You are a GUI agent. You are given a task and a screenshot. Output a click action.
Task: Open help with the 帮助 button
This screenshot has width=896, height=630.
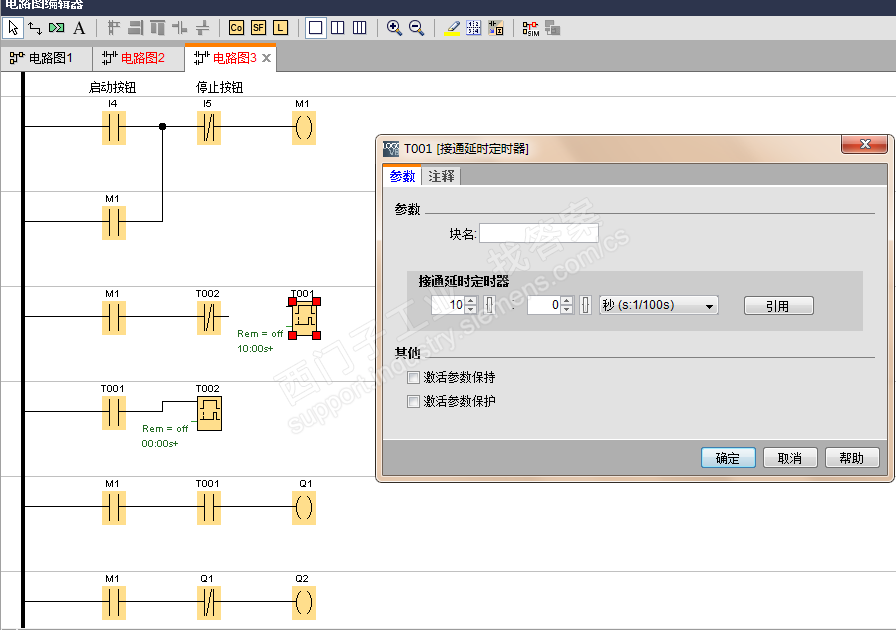851,458
